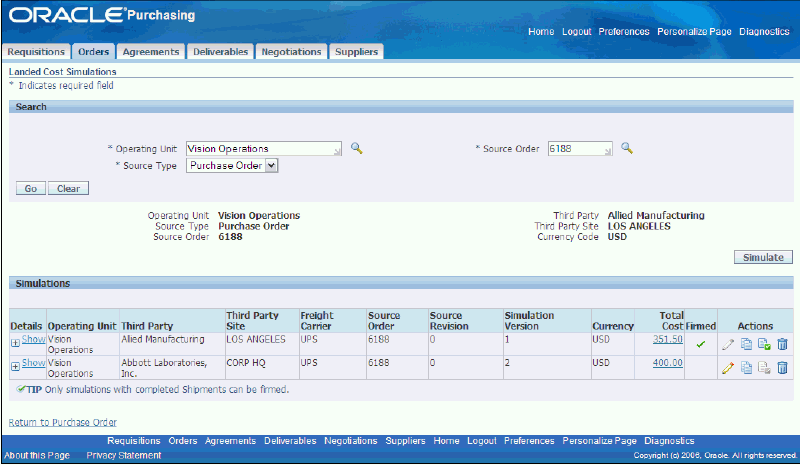Click the Show link for Abbott Laboratories
The height and width of the screenshot is (465, 800).
pos(34,362)
